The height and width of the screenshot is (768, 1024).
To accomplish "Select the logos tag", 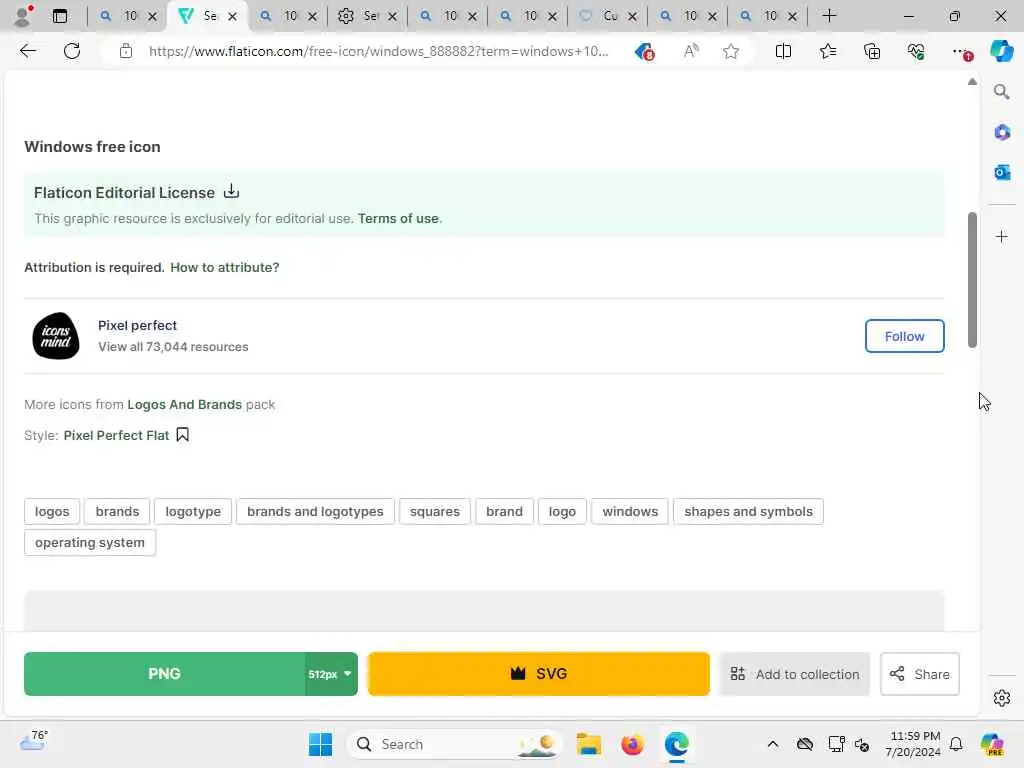I will point(52,511).
